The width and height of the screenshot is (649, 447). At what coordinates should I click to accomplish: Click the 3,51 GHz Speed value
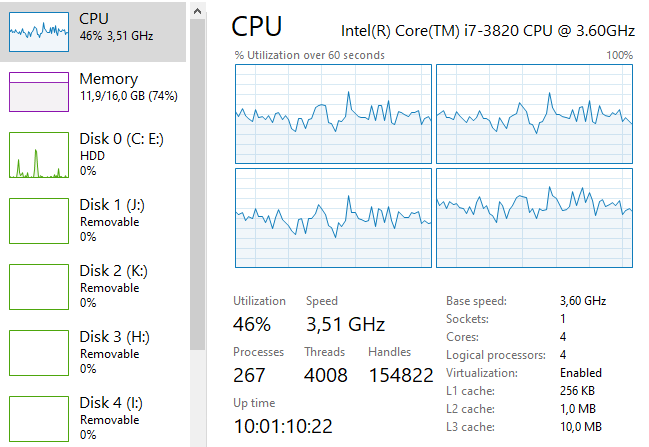click(x=345, y=324)
